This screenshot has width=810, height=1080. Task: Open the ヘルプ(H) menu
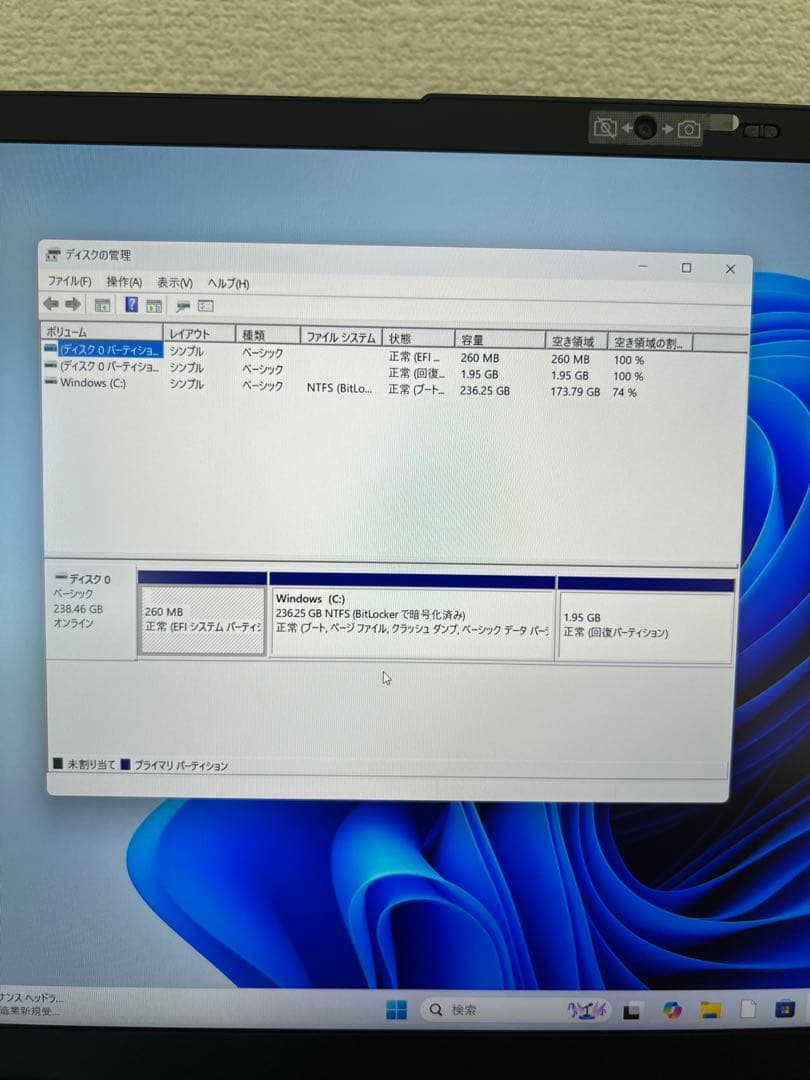point(227,282)
